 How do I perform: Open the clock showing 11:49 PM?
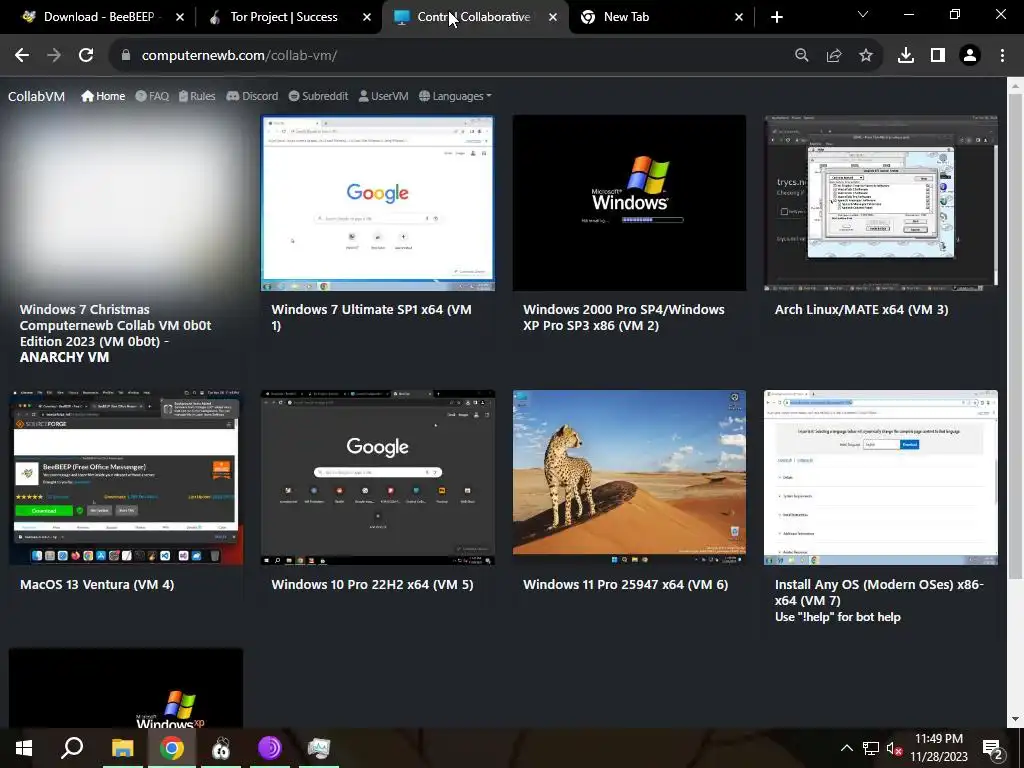point(939,748)
